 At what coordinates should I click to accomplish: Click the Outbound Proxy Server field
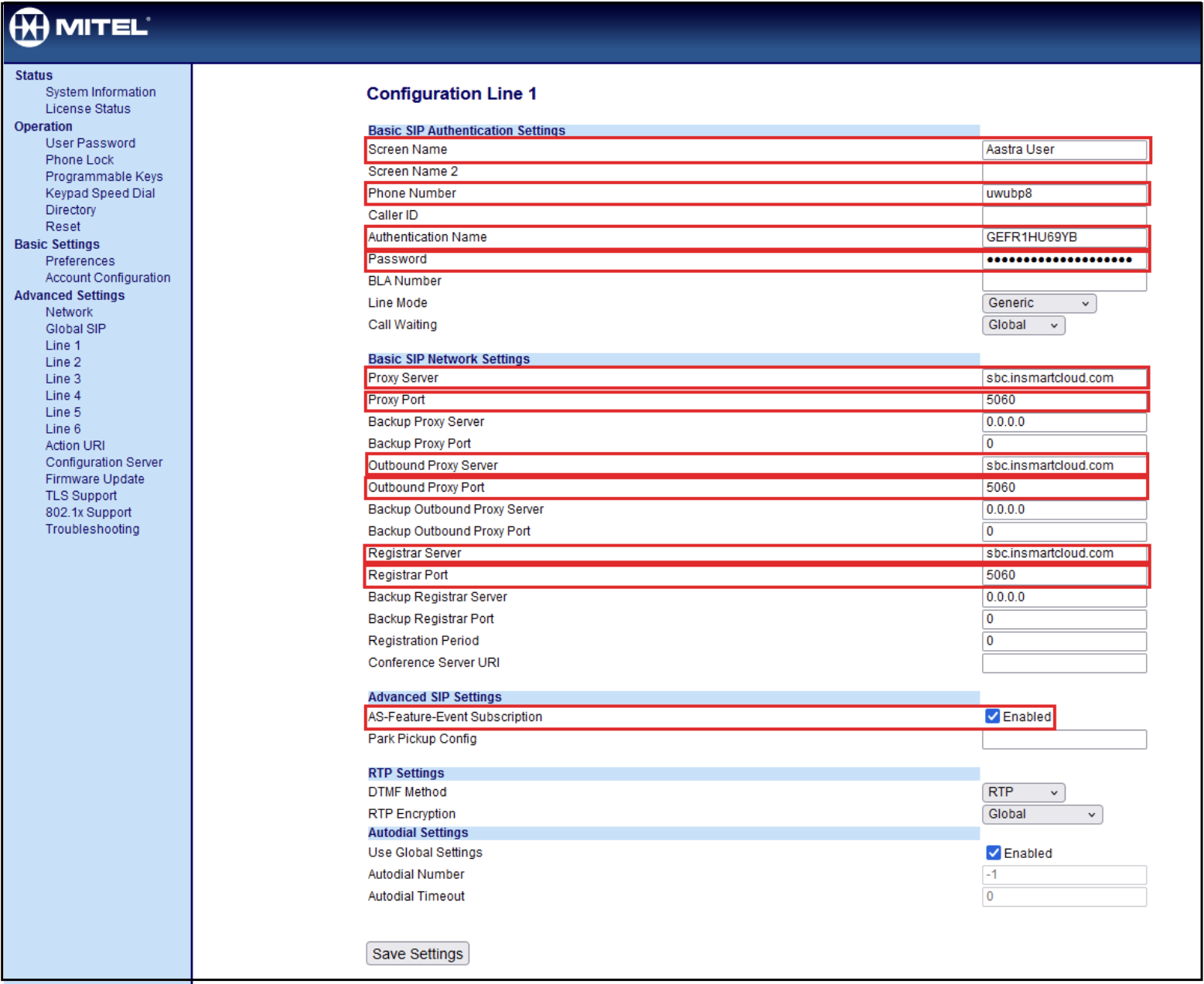pyautogui.click(x=1064, y=466)
